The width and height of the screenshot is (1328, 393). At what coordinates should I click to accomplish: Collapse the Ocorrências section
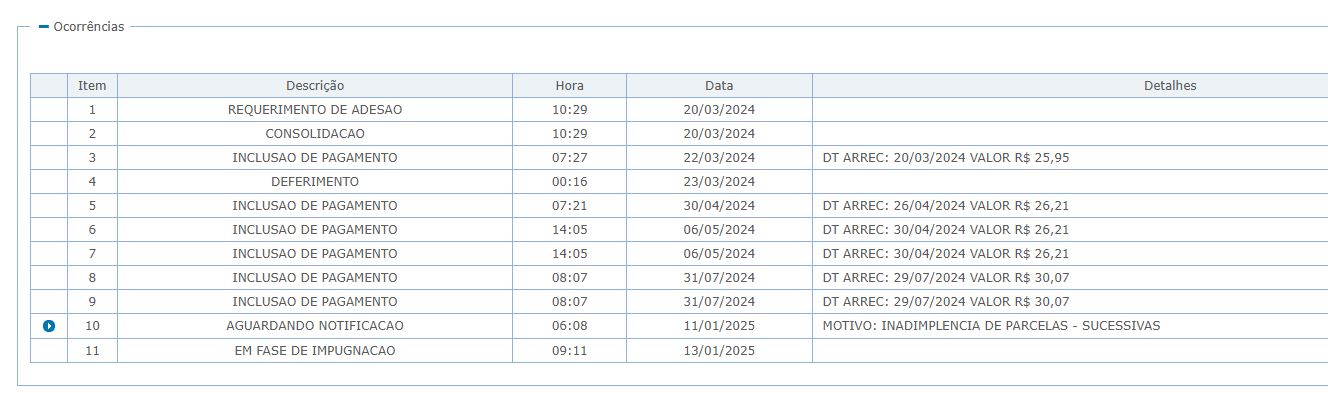coord(44,27)
